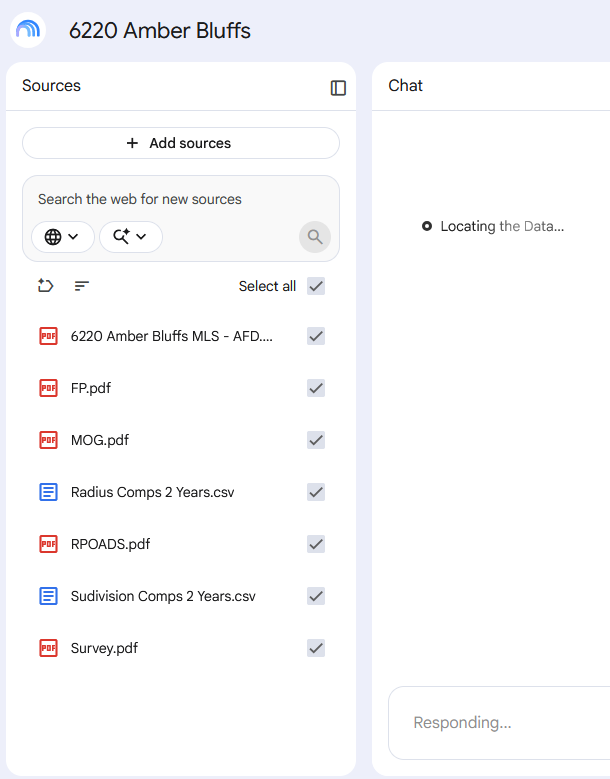Collapse the Sources panel with sidebar icon

point(338,88)
